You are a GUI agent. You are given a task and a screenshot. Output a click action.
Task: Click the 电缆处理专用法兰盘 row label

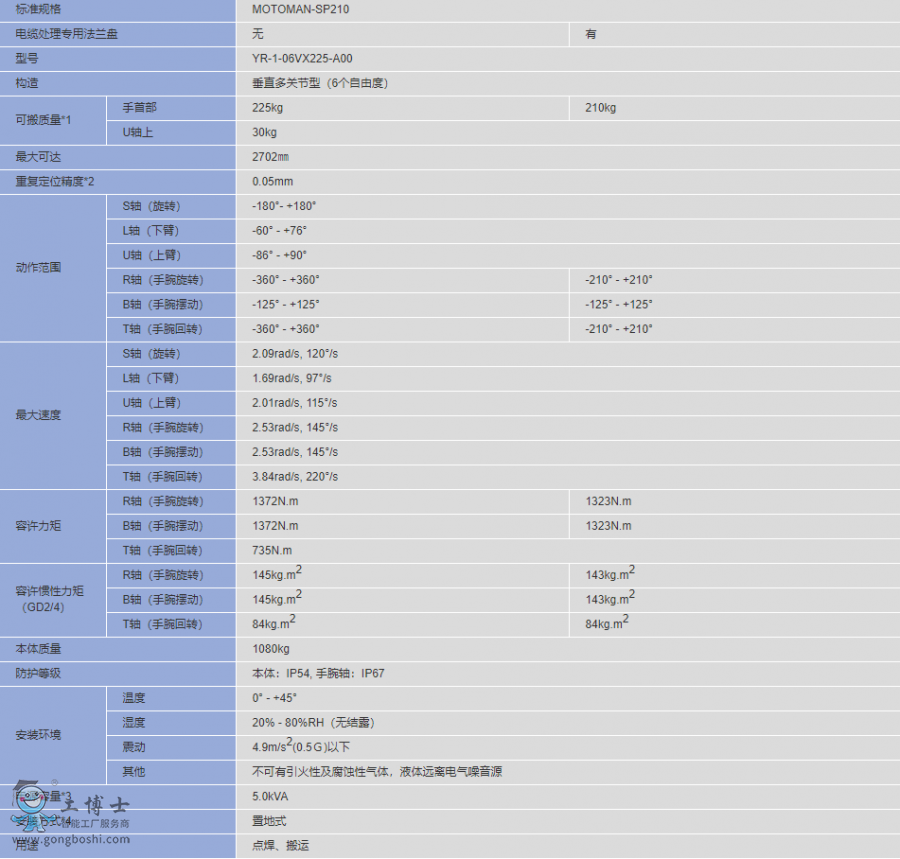point(67,34)
